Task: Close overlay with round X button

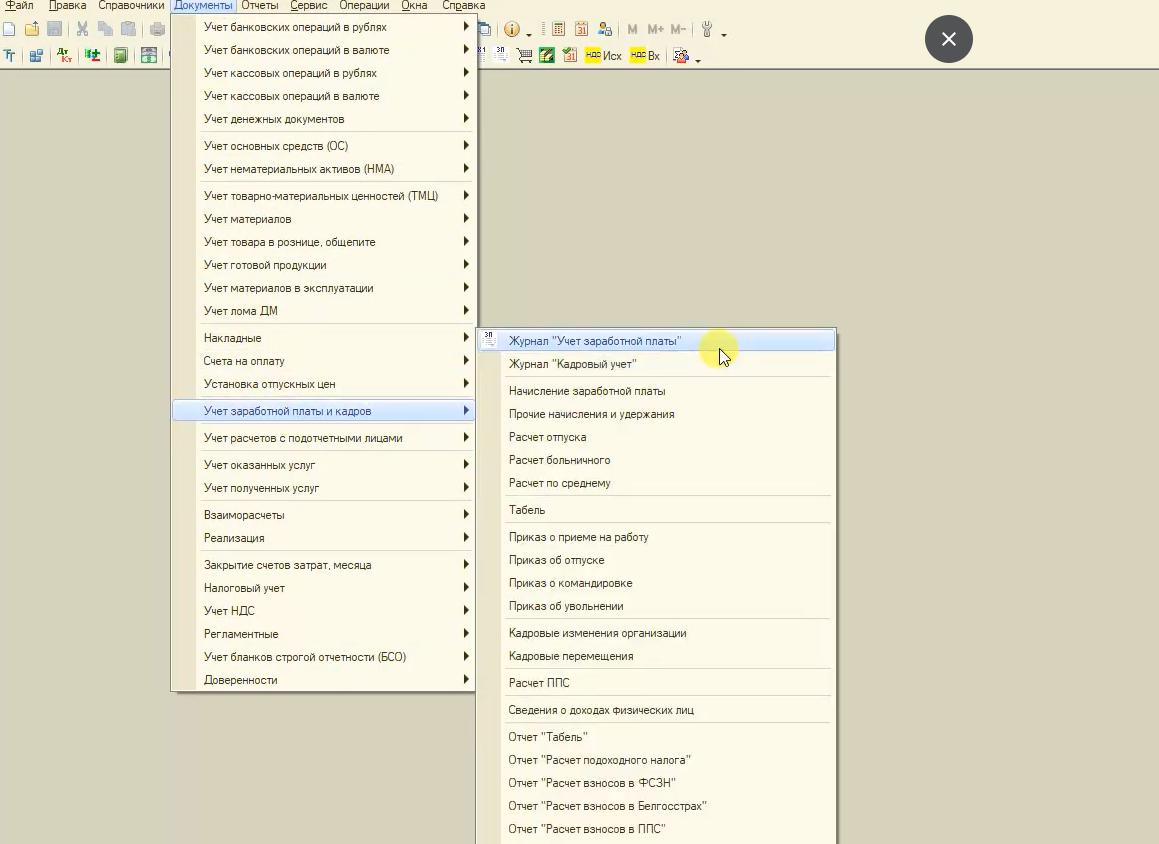Action: click(948, 39)
